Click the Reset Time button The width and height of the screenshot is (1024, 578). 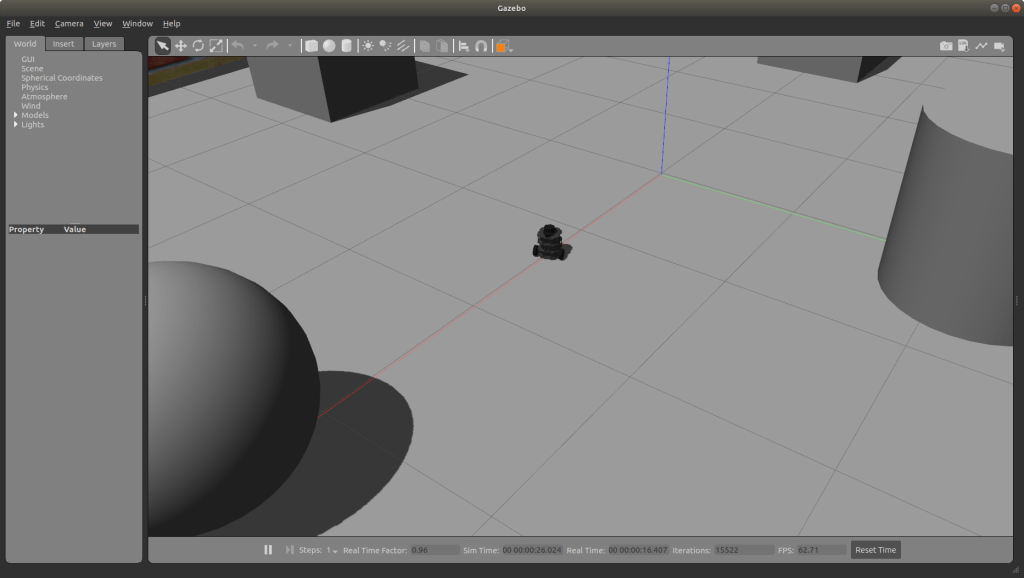click(x=875, y=550)
